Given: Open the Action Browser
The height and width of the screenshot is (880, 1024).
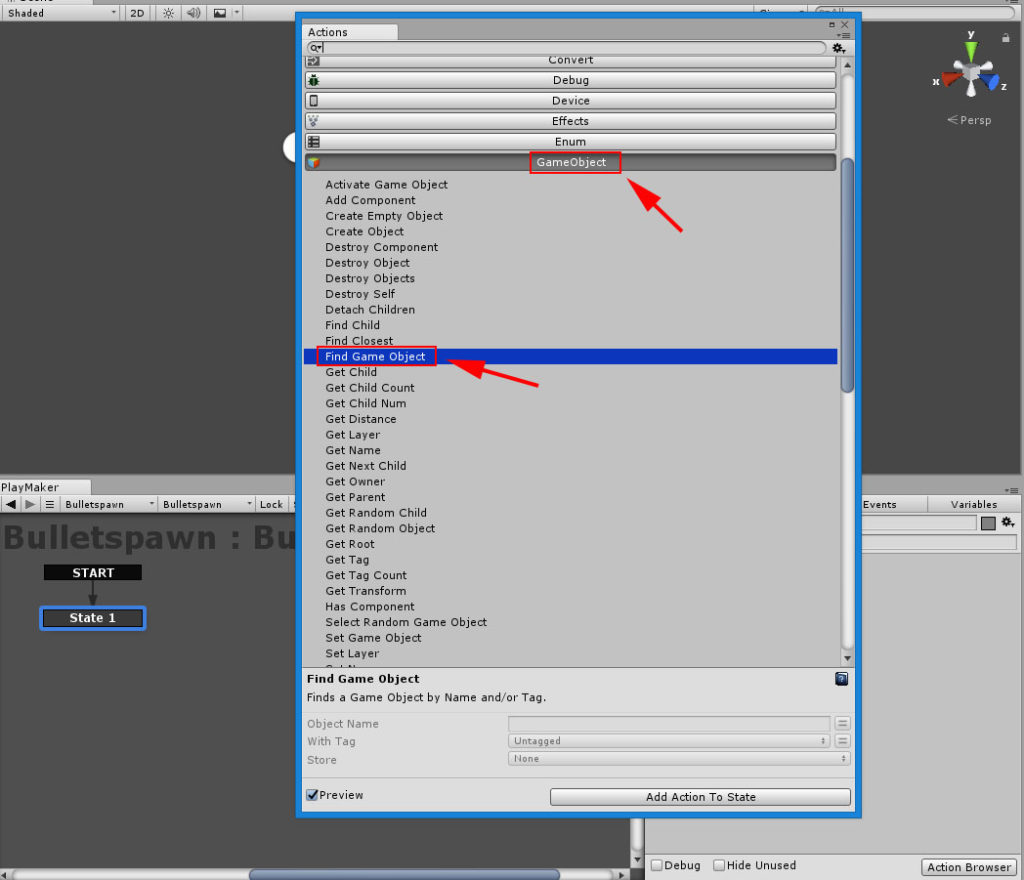Looking at the screenshot, I should [x=968, y=867].
